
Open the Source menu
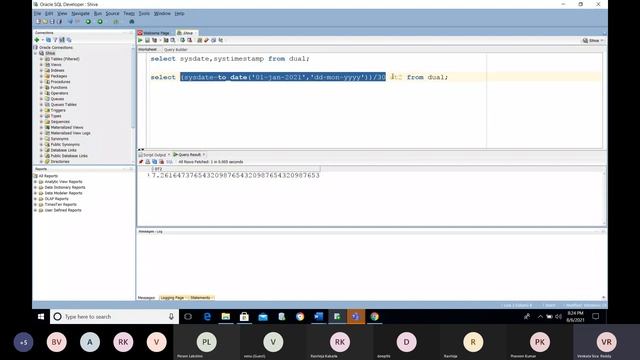[x=112, y=13]
